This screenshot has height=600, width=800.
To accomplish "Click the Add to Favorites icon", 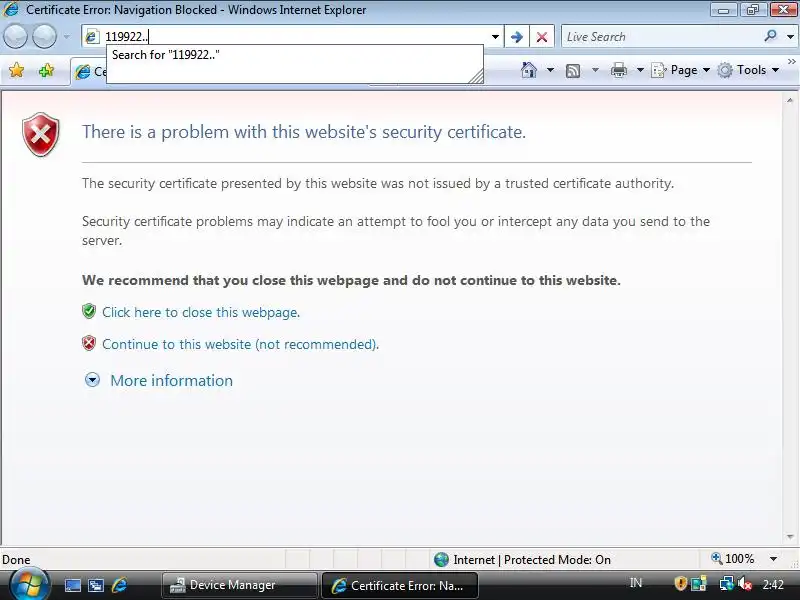I will 46,70.
